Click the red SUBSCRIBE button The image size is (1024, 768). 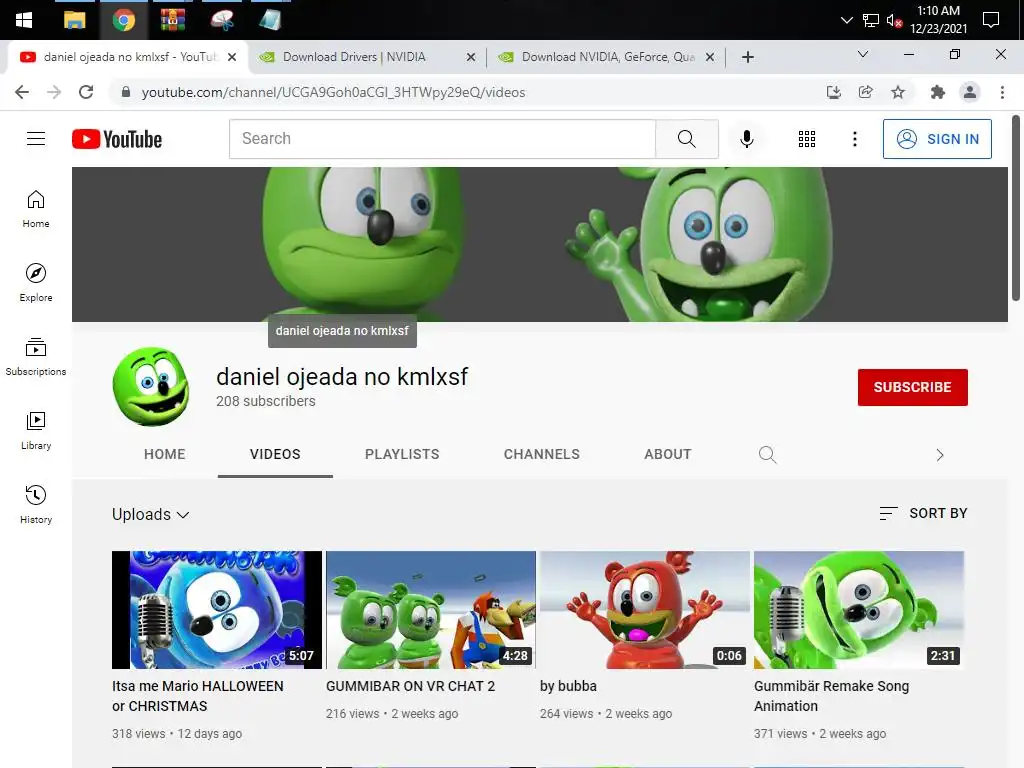[912, 387]
